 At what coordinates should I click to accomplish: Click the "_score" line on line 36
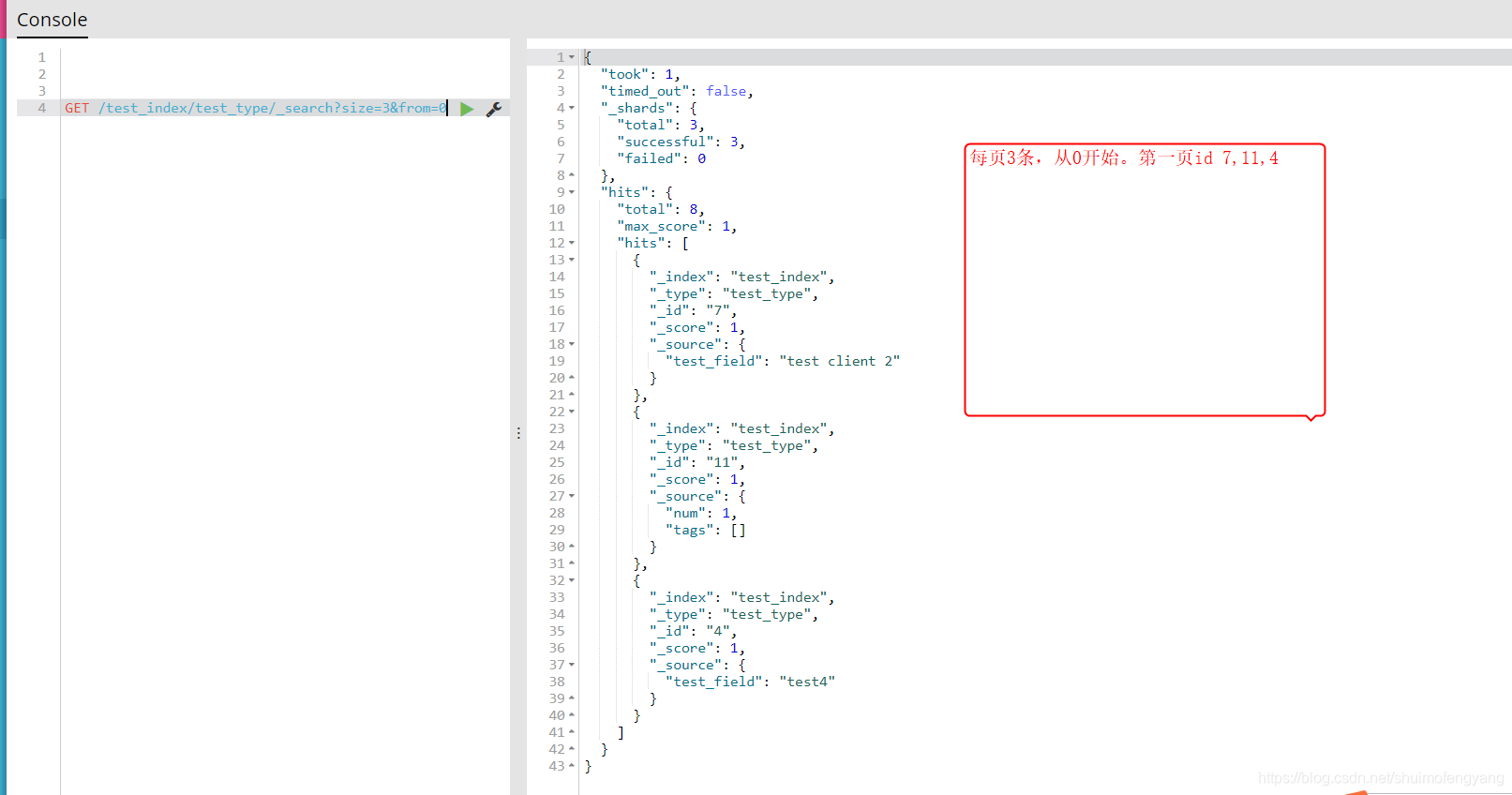pyautogui.click(x=697, y=648)
